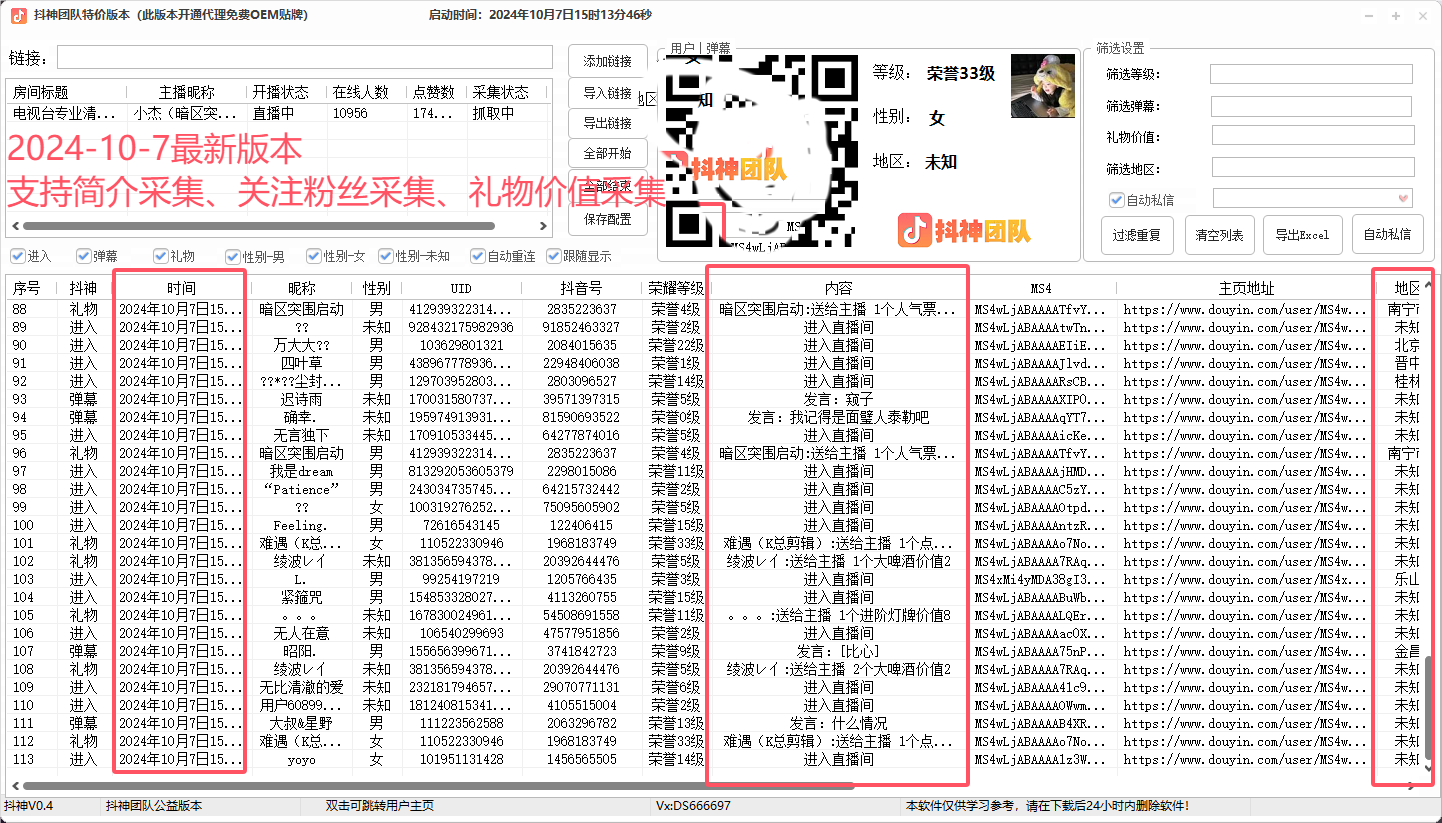Viewport: 1442px width, 823px height.
Task: Click the 昵称 column header
Action: 301,288
